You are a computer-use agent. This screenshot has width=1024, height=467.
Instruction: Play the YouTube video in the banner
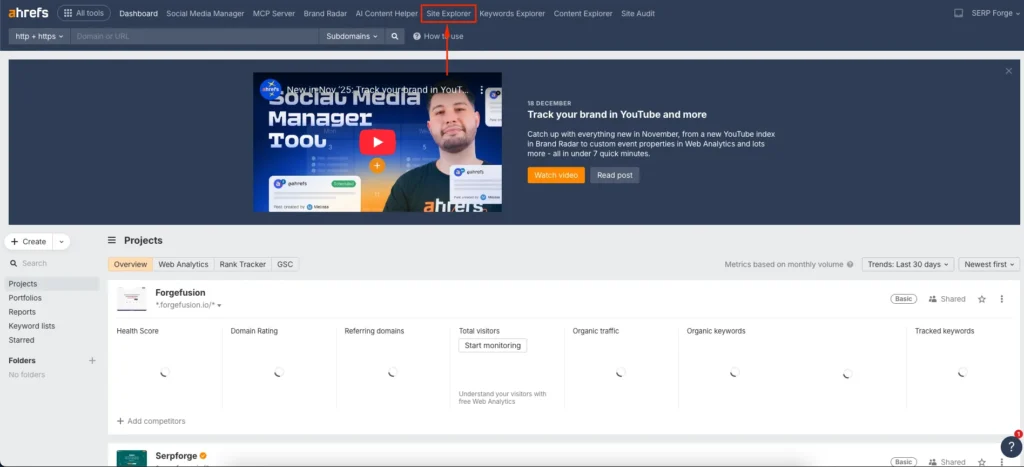click(377, 141)
